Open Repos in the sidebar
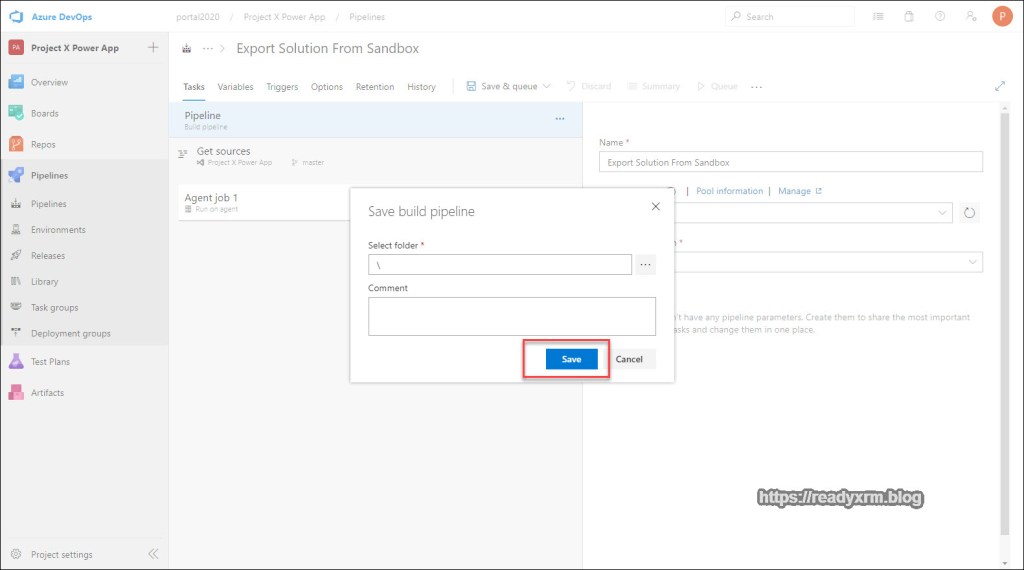Screen dimensions: 1024x570 coord(43,145)
